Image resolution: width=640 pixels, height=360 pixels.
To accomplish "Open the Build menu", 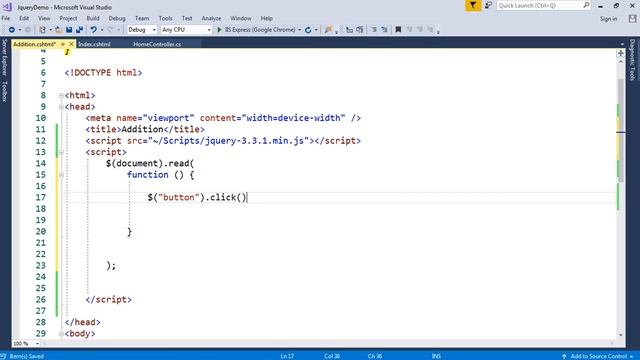I will coord(93,18).
